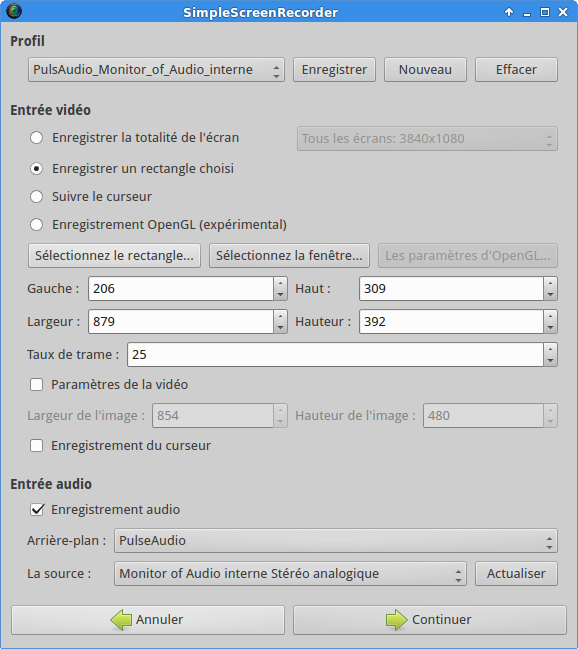Increase the Gauche value with up arrow
Viewport: 578px width, 649px height.
tap(280, 283)
